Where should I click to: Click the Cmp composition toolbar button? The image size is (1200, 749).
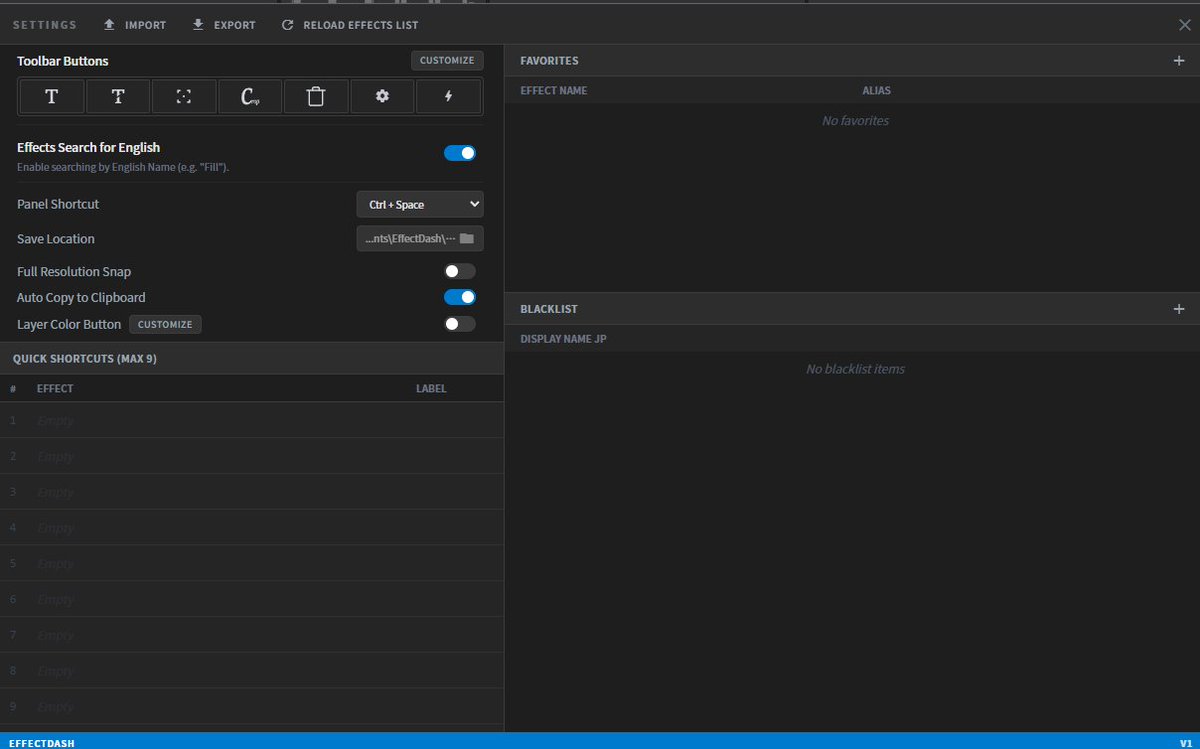point(250,97)
